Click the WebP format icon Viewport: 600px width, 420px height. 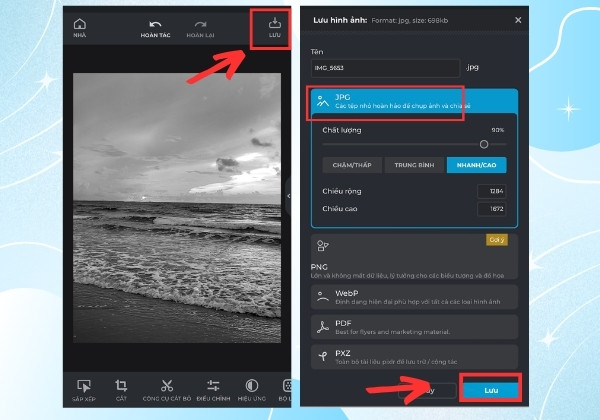pos(323,297)
